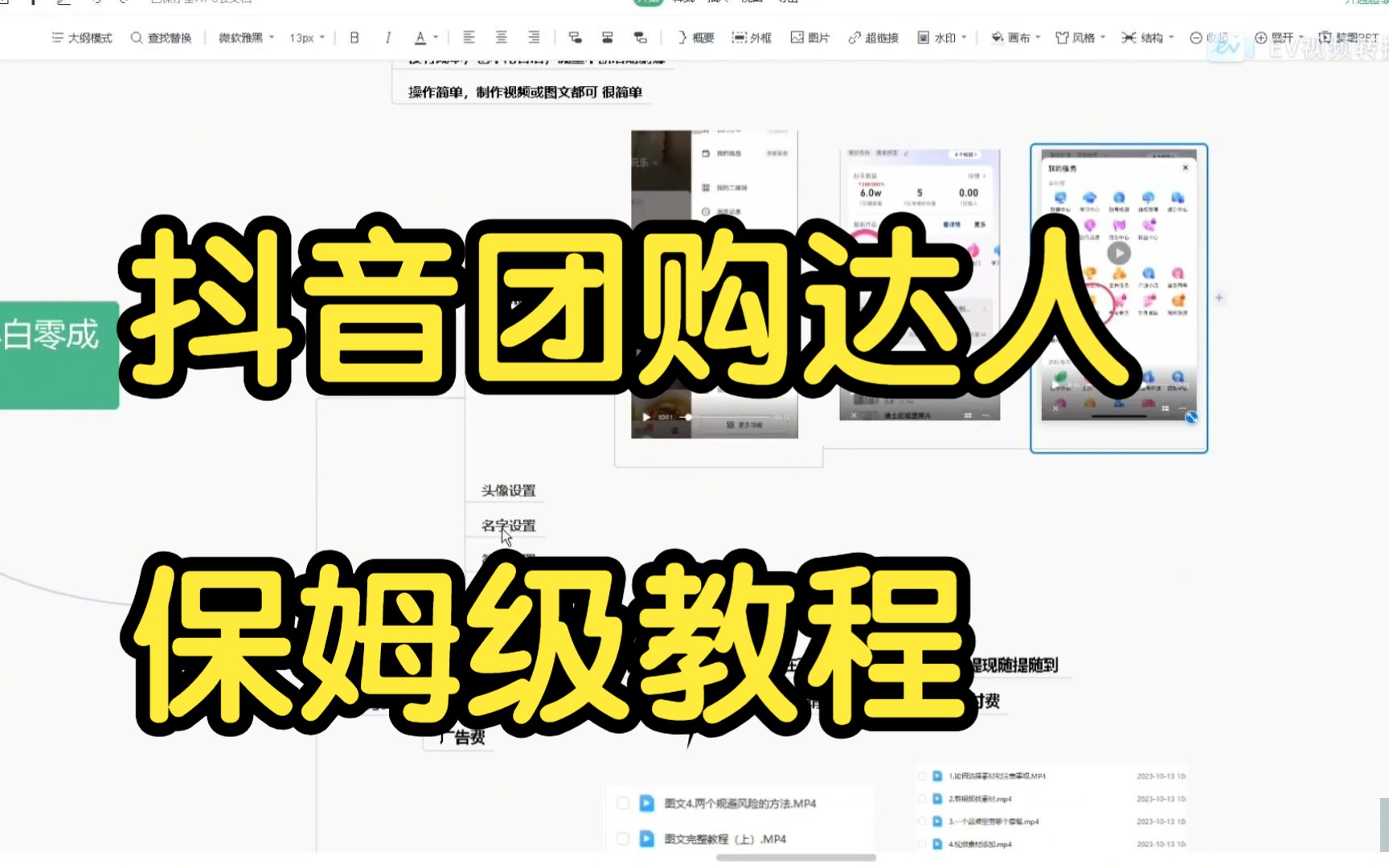Click the font color A icon
The image size is (1389, 868).
click(x=420, y=38)
